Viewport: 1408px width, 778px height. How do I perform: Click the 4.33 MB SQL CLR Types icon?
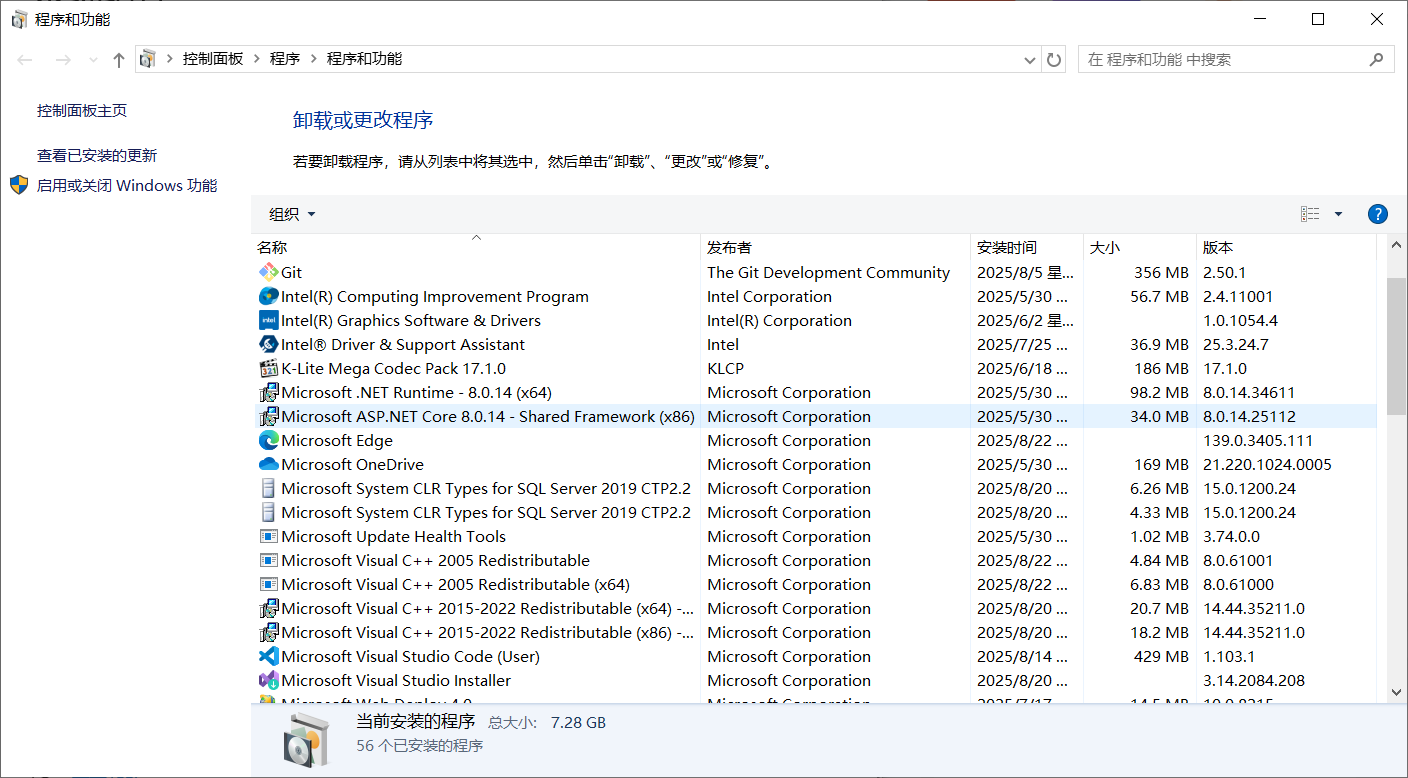(x=268, y=512)
